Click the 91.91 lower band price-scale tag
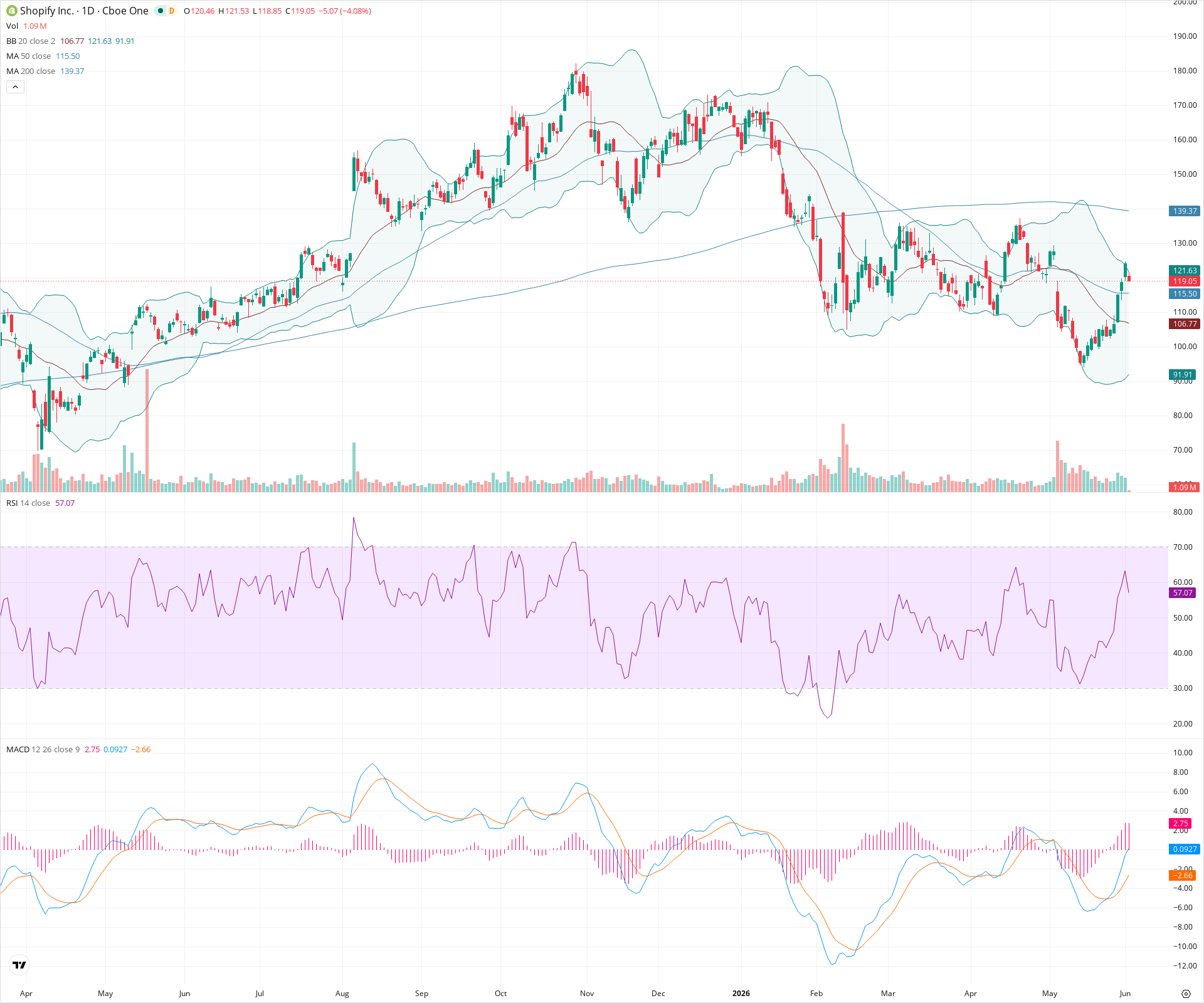1204x1003 pixels. [x=1183, y=375]
